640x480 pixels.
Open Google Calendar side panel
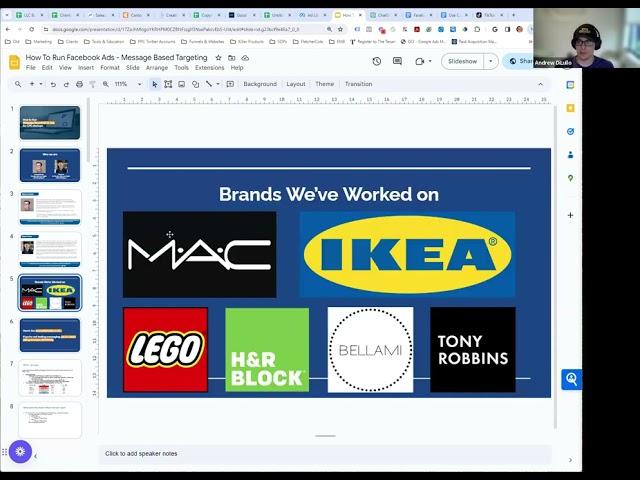[571, 85]
